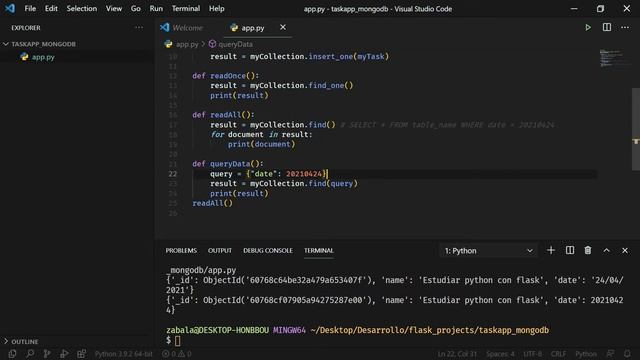The height and width of the screenshot is (360, 640).
Task: Open Explorer views ellipsis menu
Action: pyautogui.click(x=139, y=27)
